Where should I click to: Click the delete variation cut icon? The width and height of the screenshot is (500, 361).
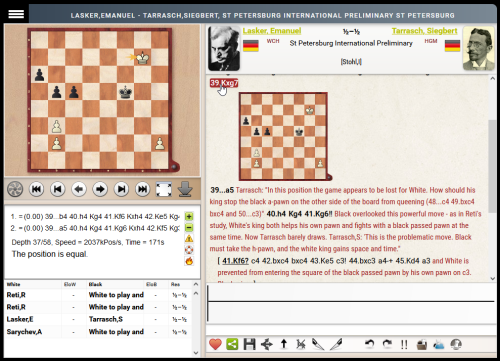coord(301,344)
